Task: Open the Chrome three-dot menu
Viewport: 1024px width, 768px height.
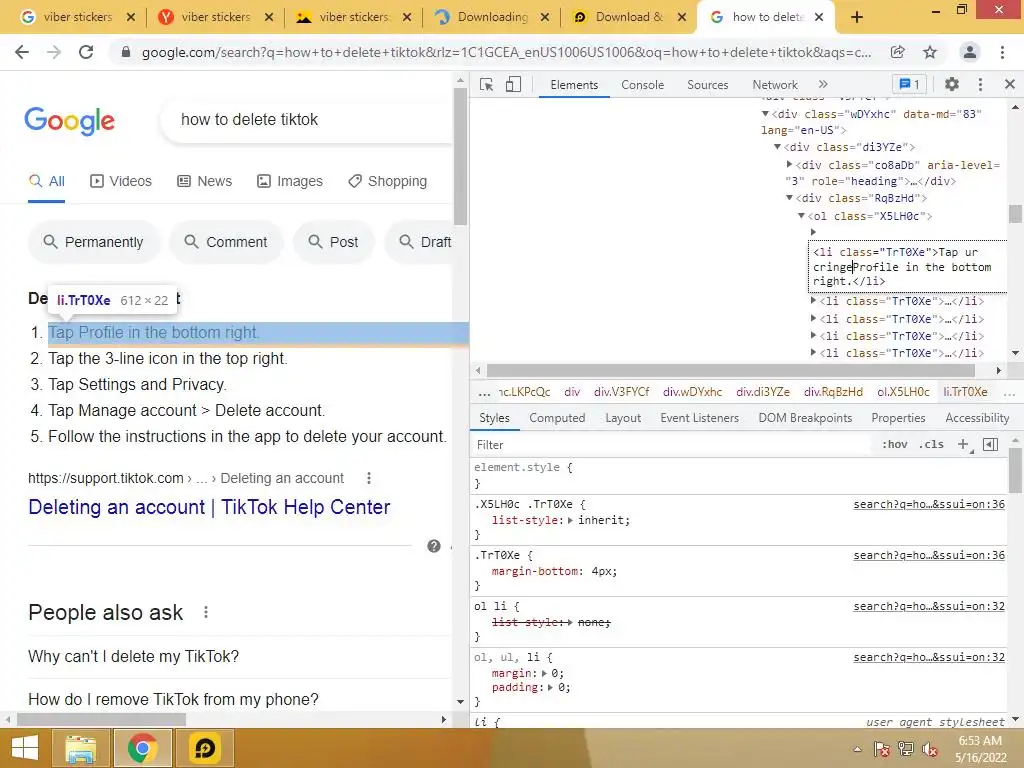Action: click(x=1002, y=52)
